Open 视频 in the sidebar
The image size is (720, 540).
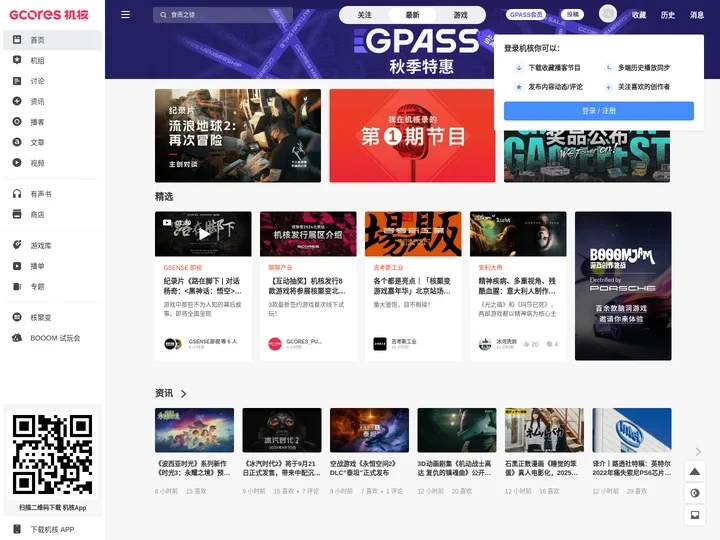(x=52, y=163)
